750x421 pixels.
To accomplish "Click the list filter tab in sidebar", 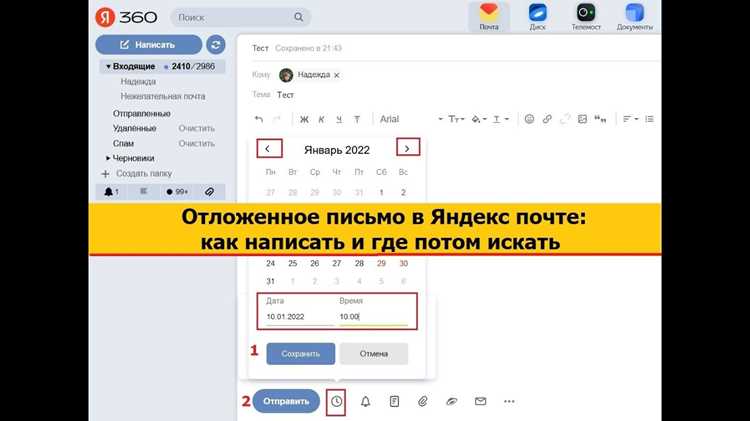I will click(x=143, y=192).
